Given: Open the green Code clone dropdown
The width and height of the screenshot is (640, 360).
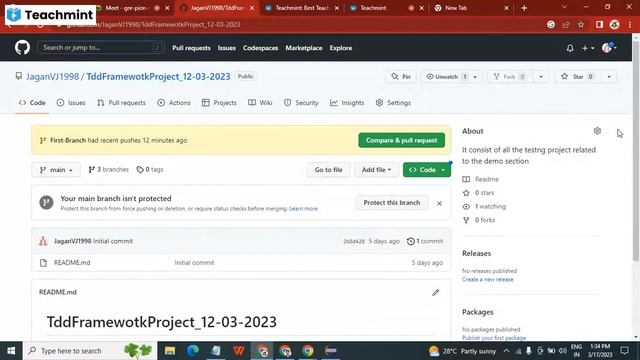Looking at the screenshot, I should pos(427,170).
